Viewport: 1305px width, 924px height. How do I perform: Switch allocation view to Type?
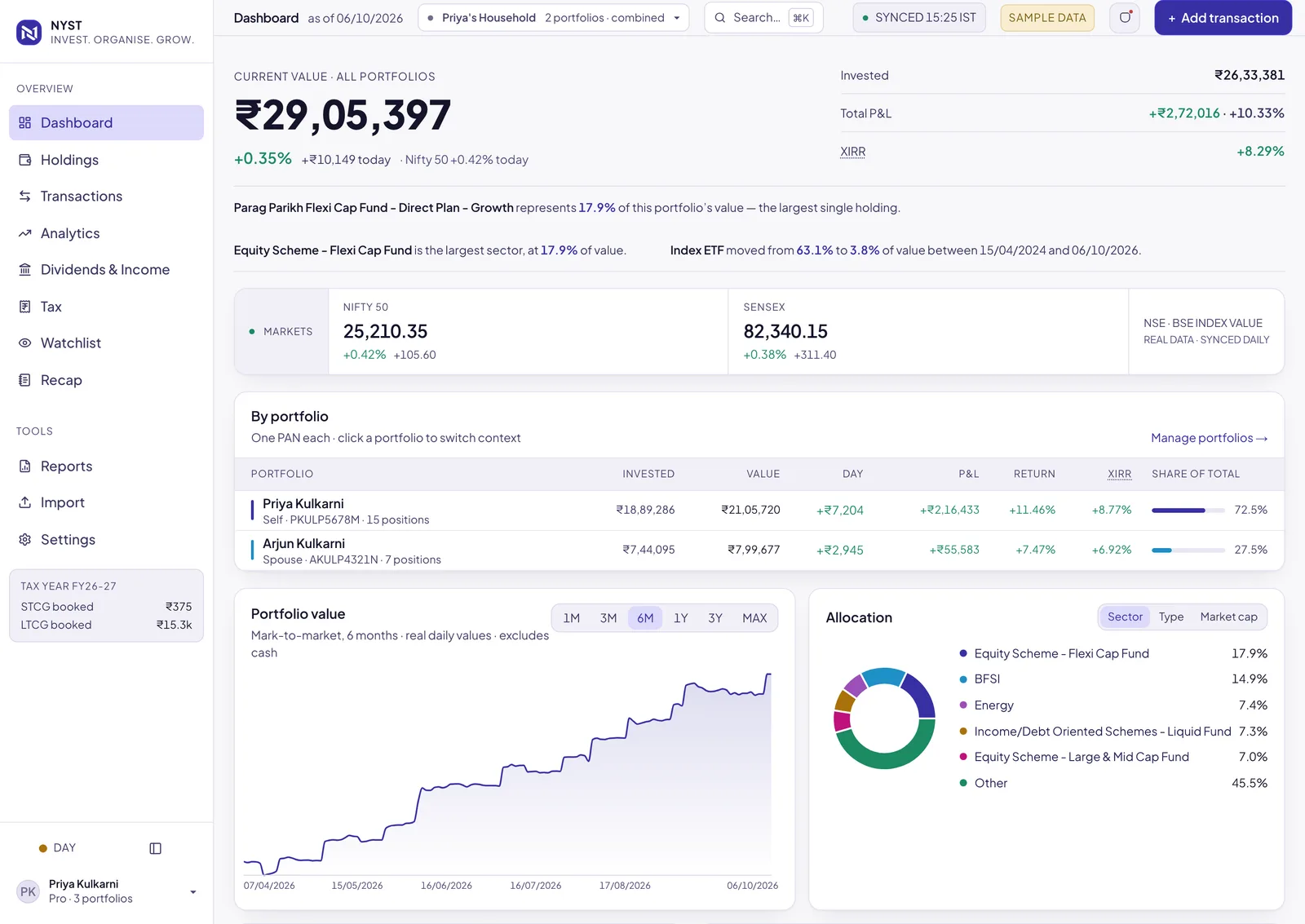(x=1171, y=617)
